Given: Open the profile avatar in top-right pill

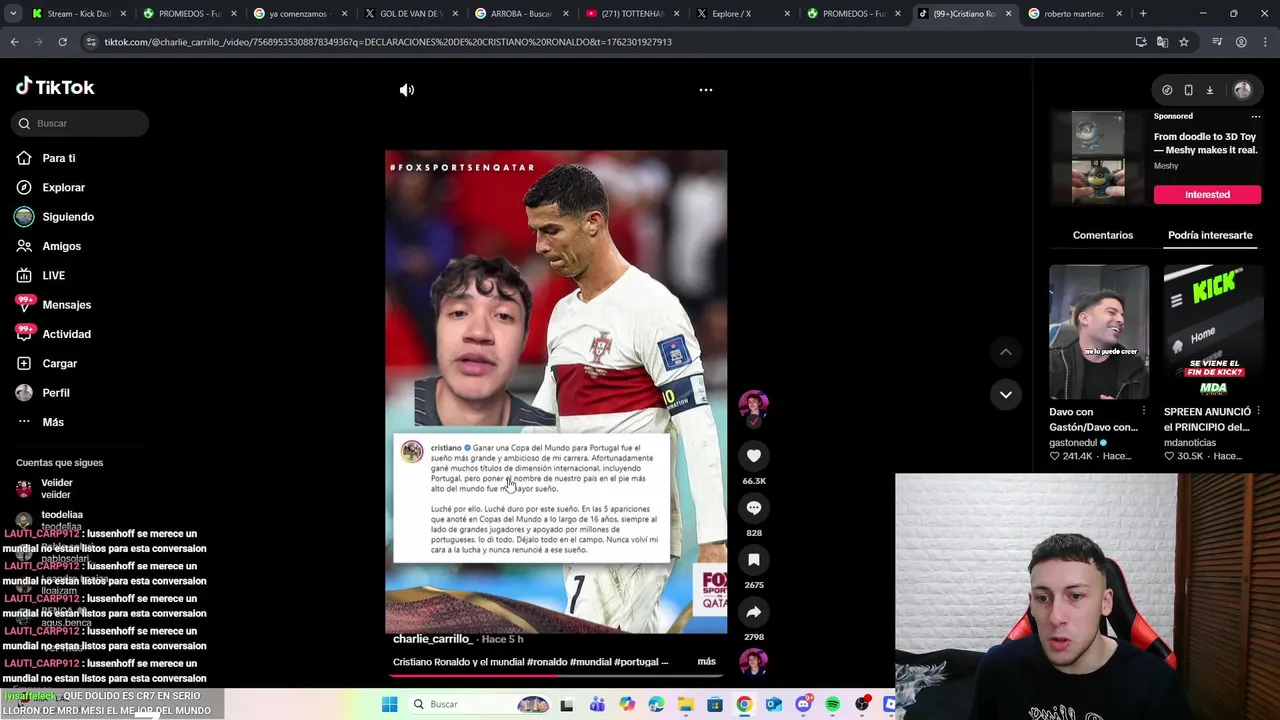Looking at the screenshot, I should (x=1242, y=90).
